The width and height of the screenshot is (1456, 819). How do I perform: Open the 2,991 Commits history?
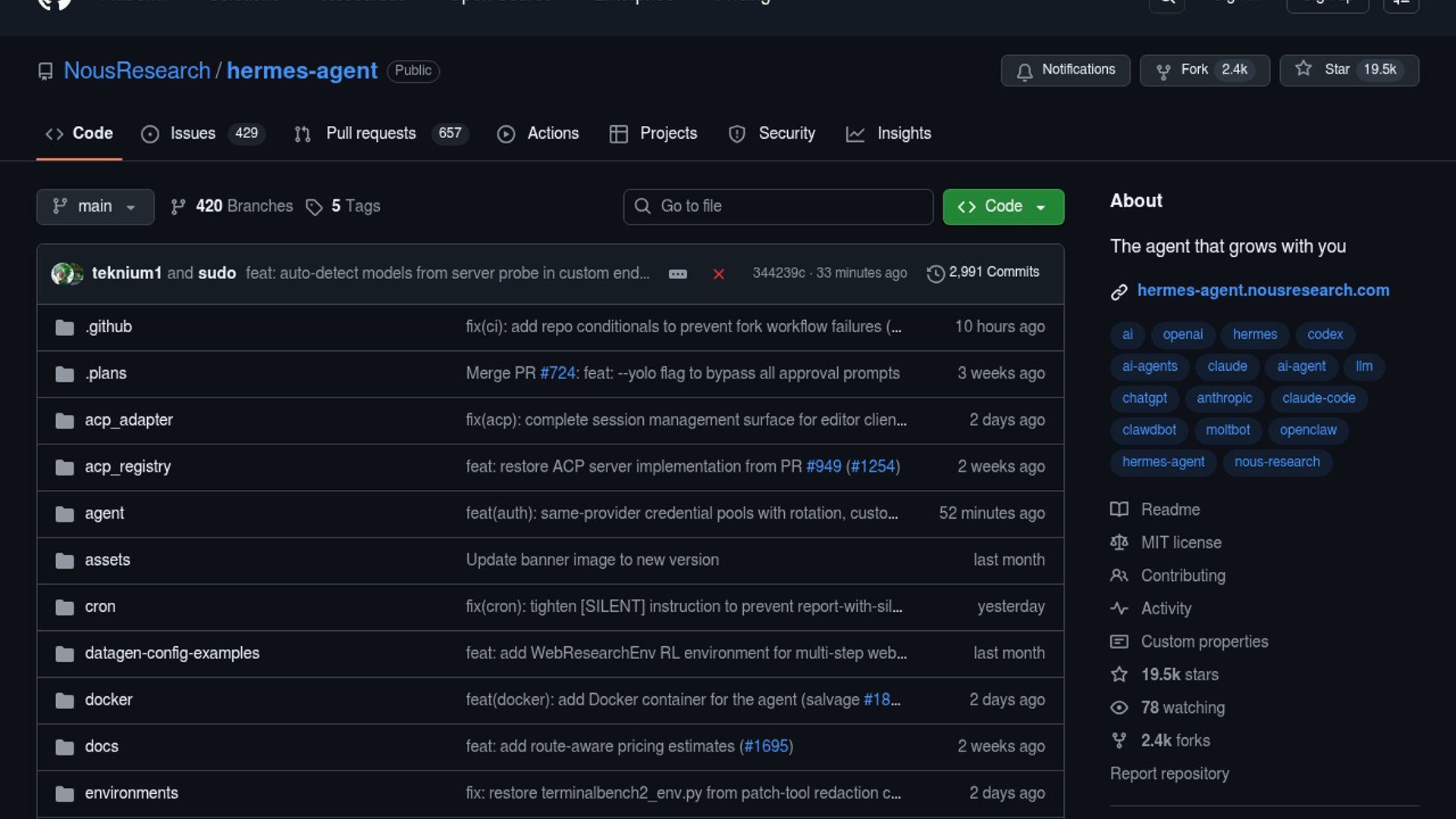984,272
